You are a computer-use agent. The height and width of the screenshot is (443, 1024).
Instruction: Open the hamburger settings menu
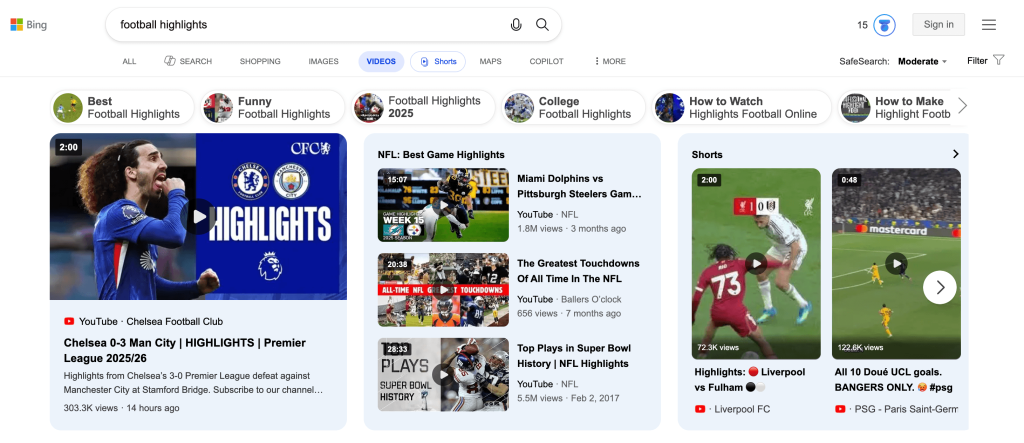989,25
